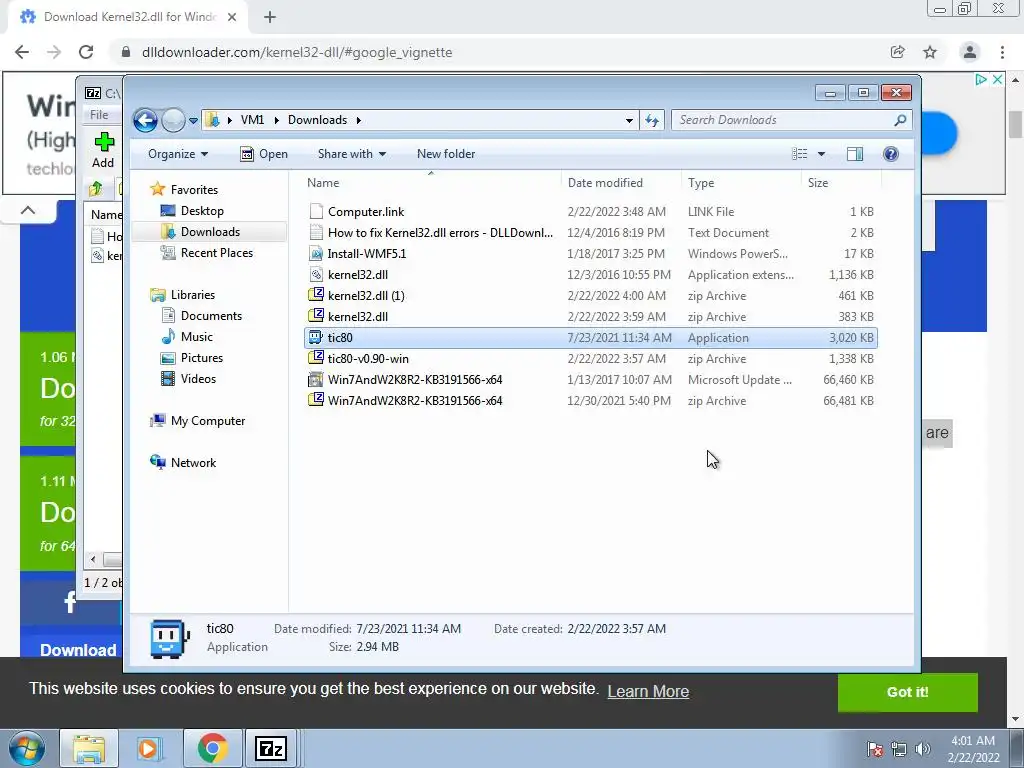Click the media player taskbar icon
The width and height of the screenshot is (1024, 768).
pyautogui.click(x=150, y=748)
